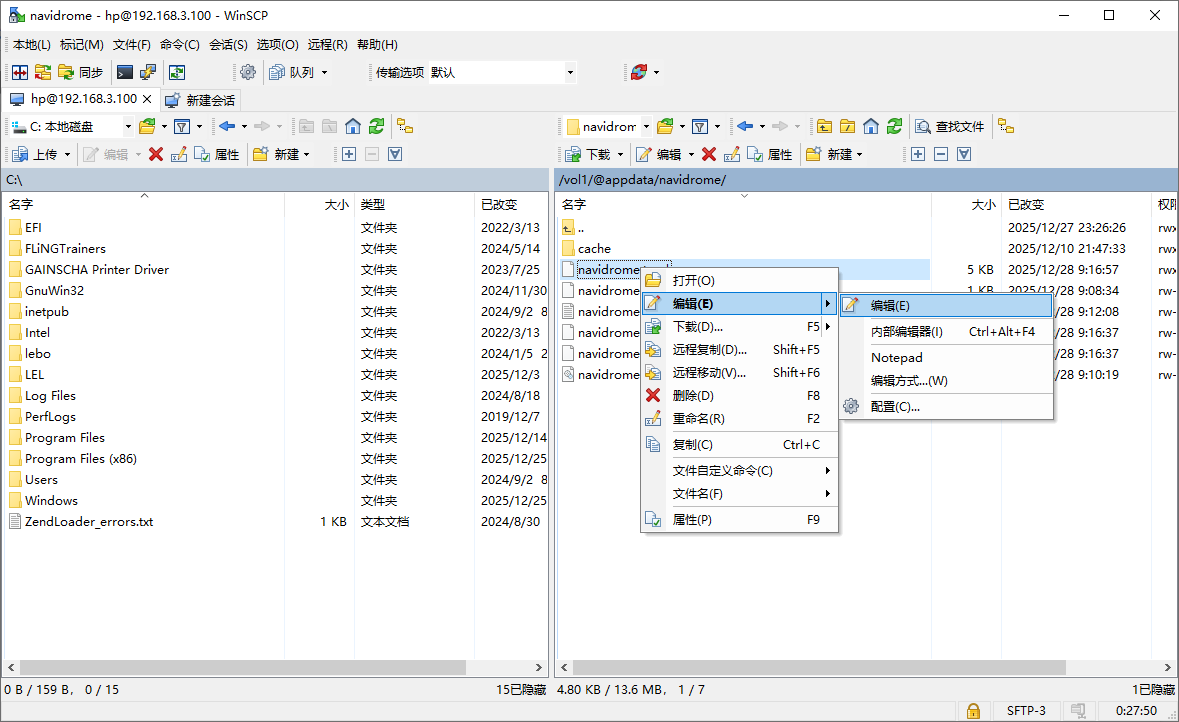Open preferences gear icon in toolbar
Screen dimensions: 1179x722
pos(248,72)
